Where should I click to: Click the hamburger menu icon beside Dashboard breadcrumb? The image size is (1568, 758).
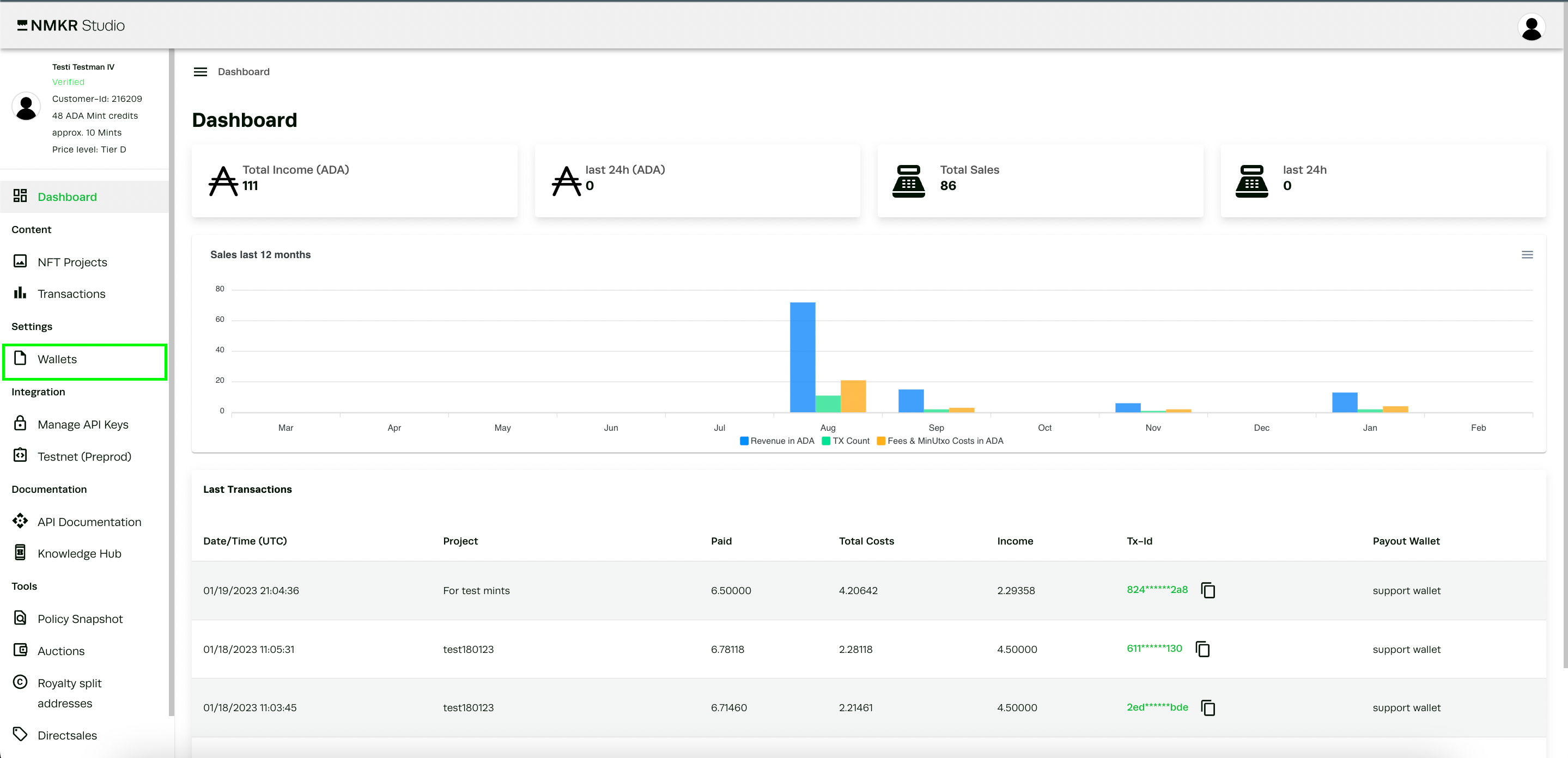[x=200, y=72]
